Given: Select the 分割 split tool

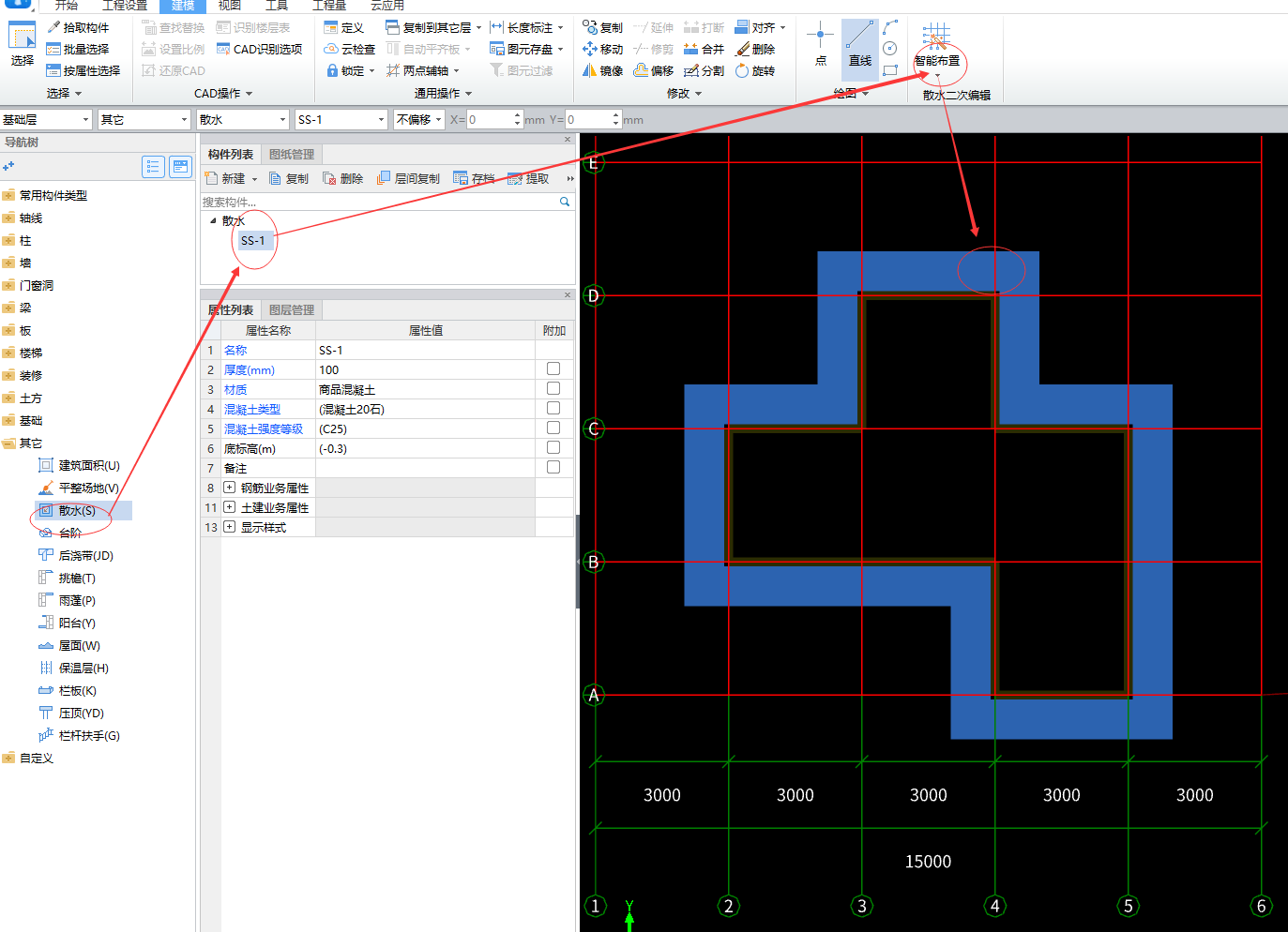Looking at the screenshot, I should pyautogui.click(x=705, y=70).
